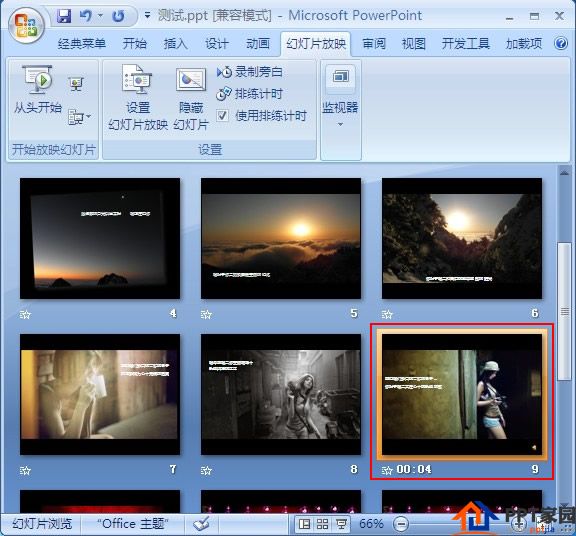Open the 开发工具 tab
Screen dimensions: 576x536
(465, 44)
